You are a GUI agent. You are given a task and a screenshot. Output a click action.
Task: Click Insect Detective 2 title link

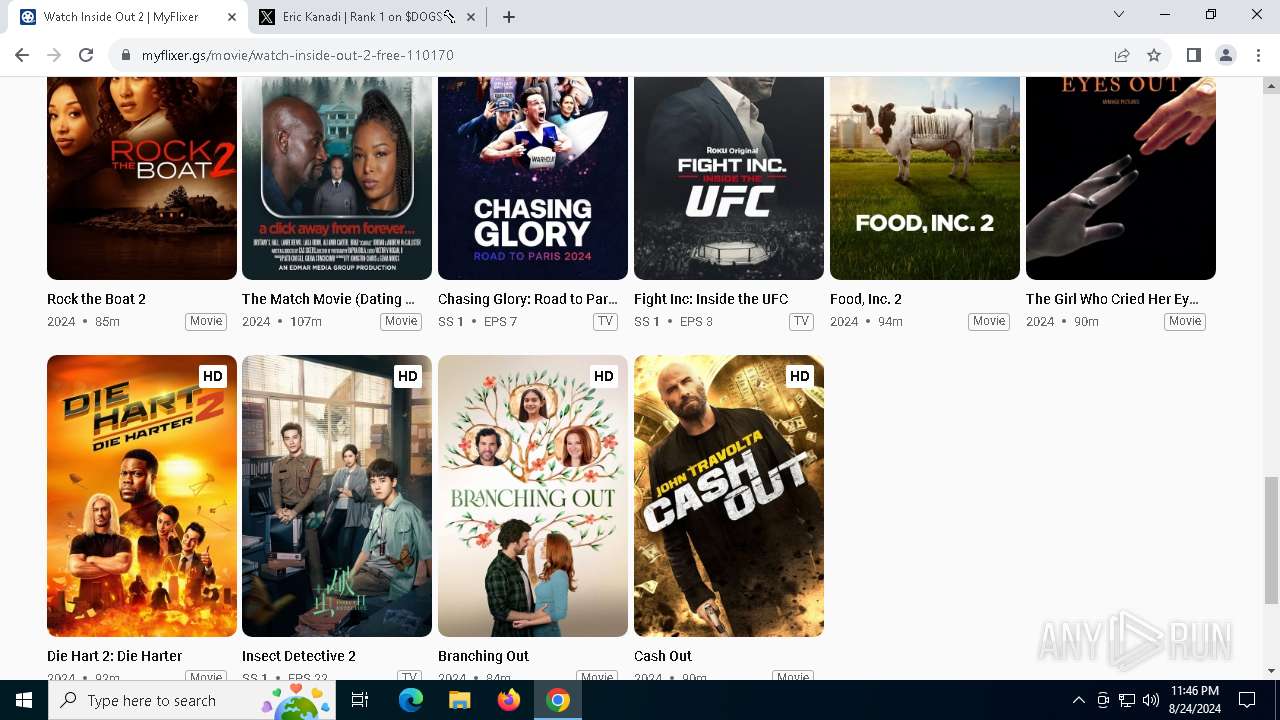299,656
